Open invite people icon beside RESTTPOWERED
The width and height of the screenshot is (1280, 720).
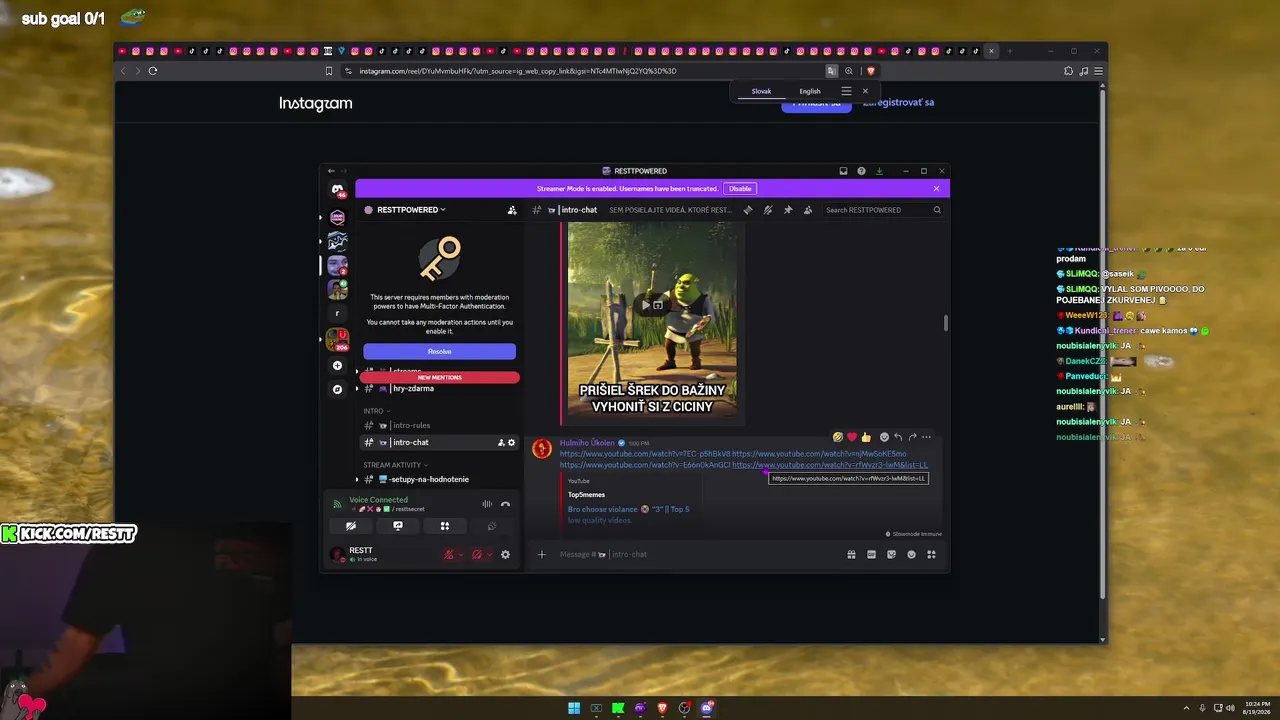pos(512,210)
